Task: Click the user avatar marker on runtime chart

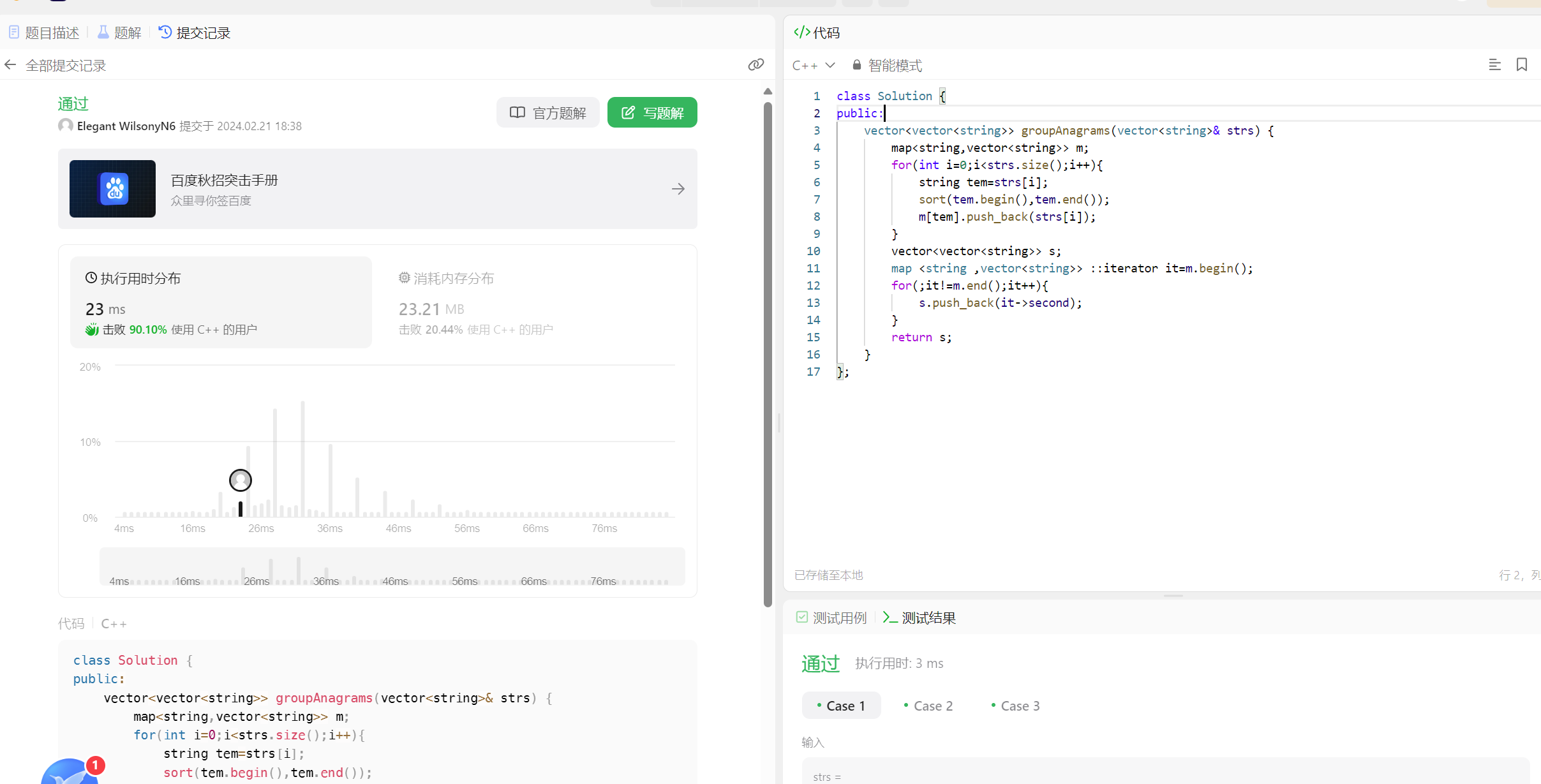Action: click(x=241, y=480)
